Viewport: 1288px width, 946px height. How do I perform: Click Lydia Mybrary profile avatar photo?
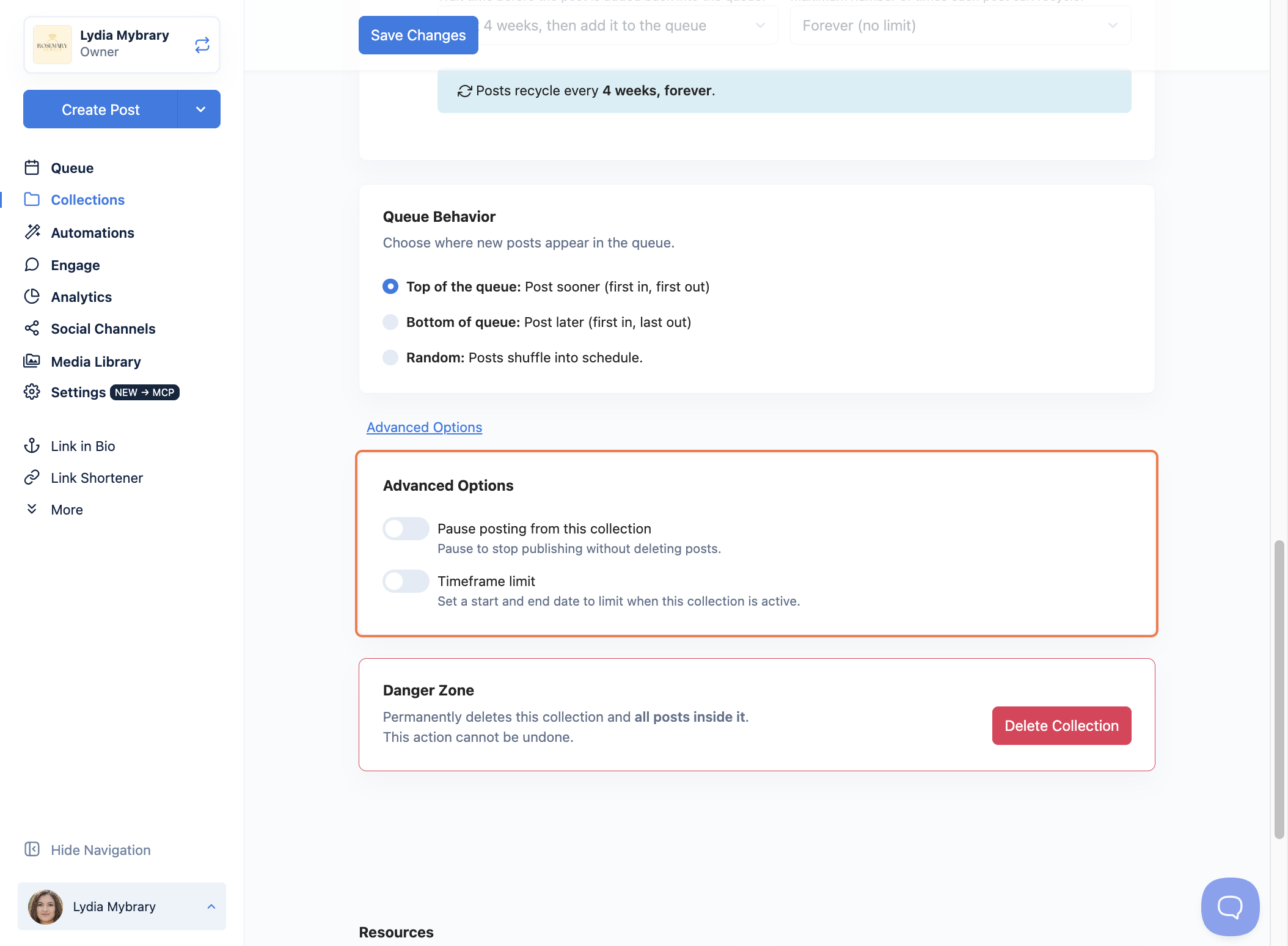46,907
